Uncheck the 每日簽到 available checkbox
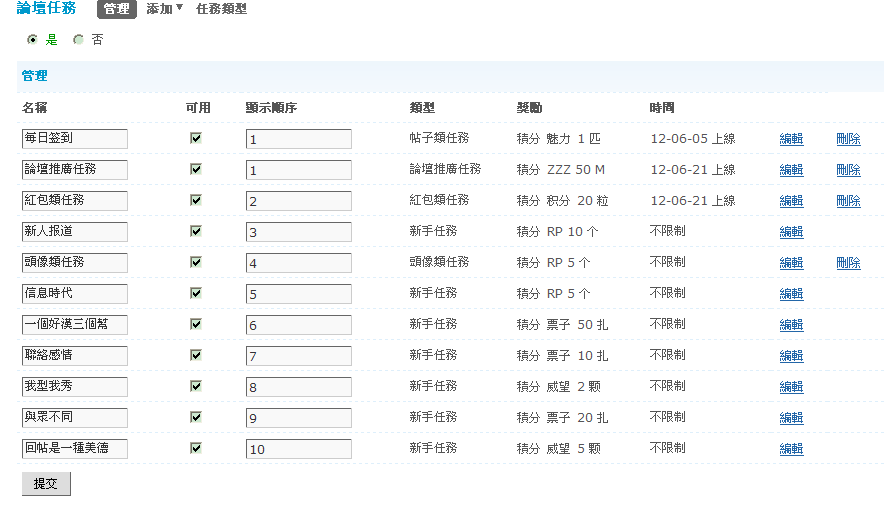891x506 pixels. [x=196, y=138]
